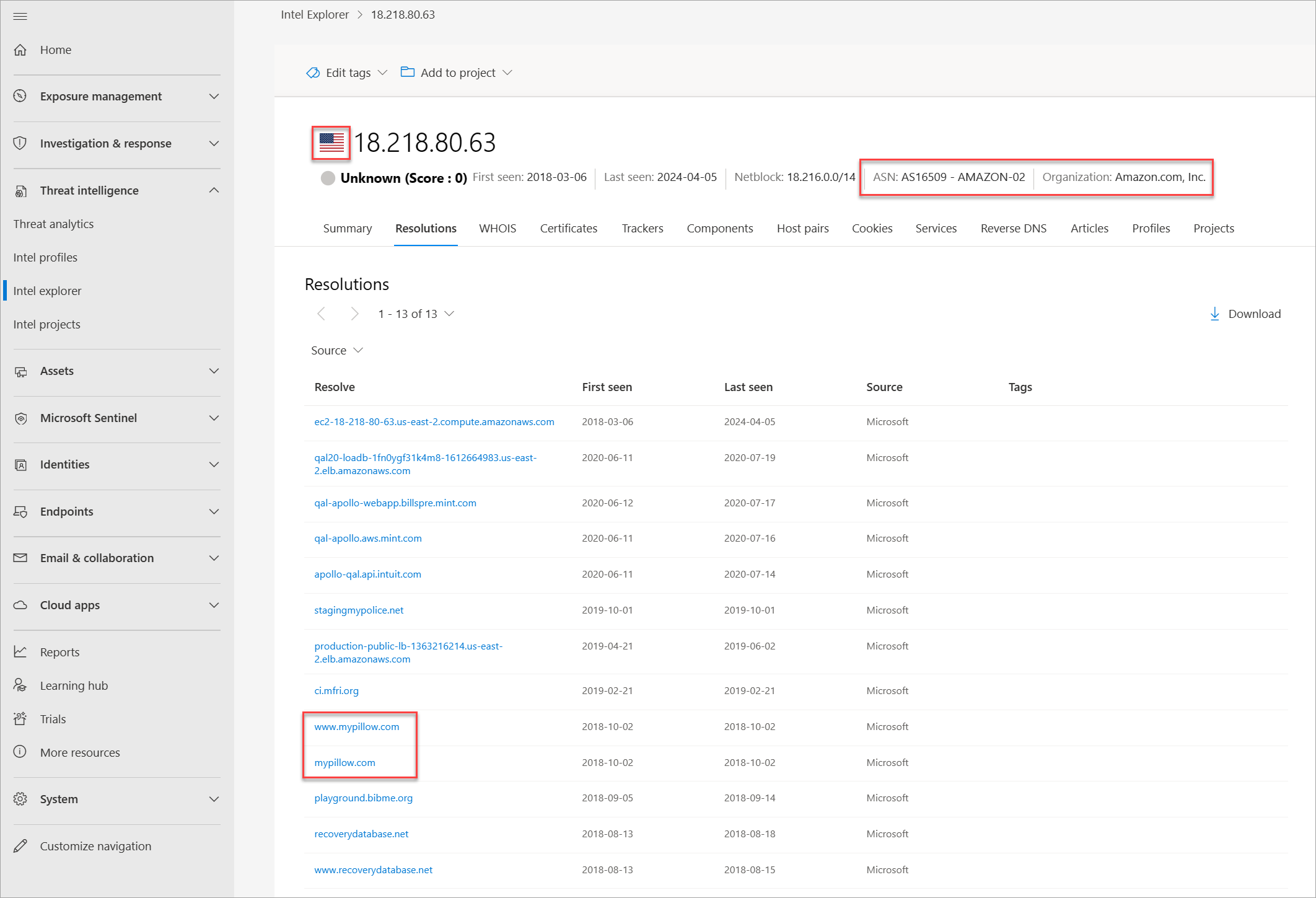Screen dimensions: 1316x898
Task: Click Intel Explorer breadcrumb link
Action: click(x=314, y=14)
